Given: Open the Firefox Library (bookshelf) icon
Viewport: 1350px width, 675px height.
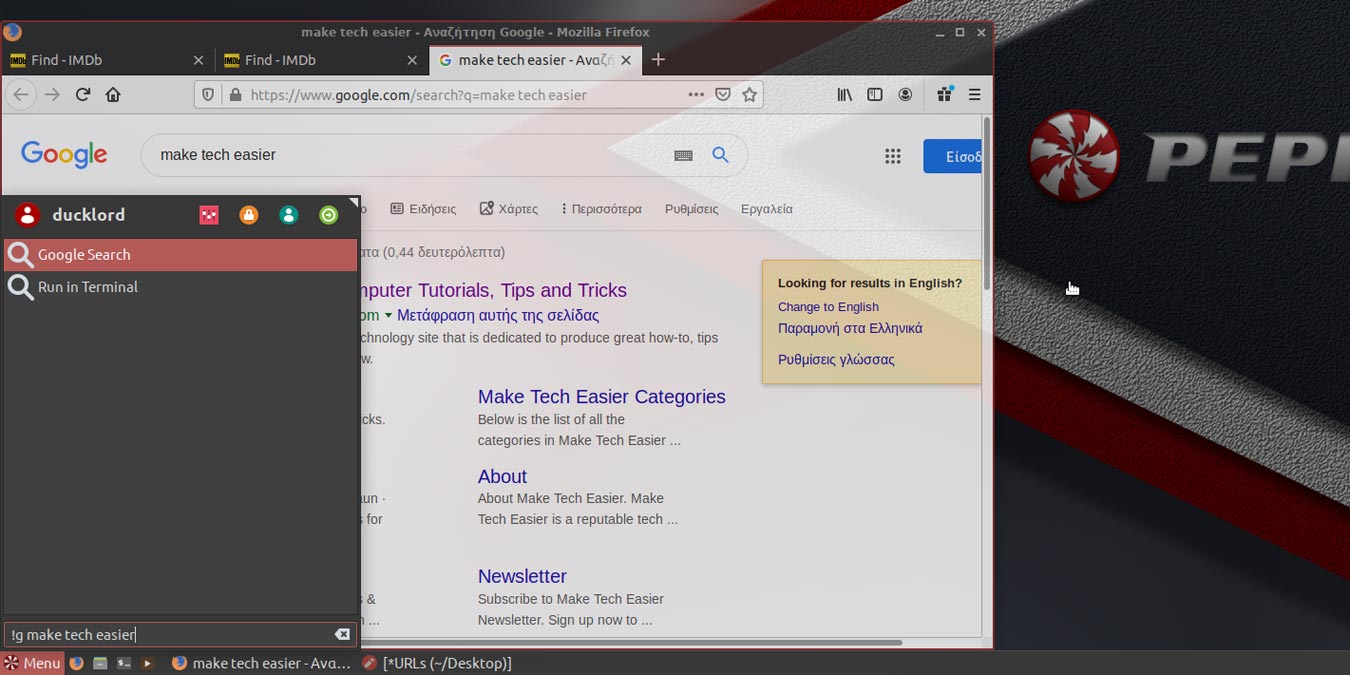Looking at the screenshot, I should 844,94.
